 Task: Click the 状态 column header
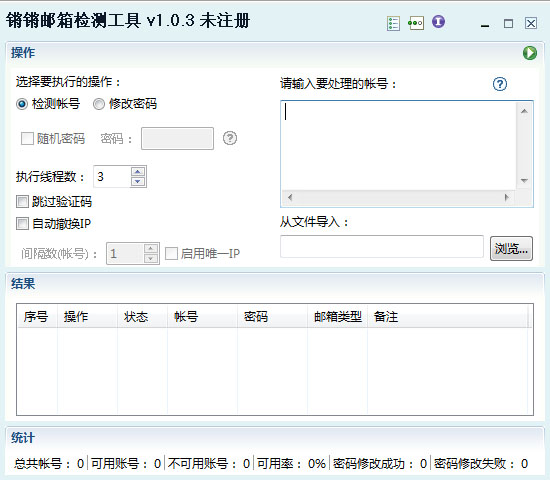pyautogui.click(x=142, y=316)
